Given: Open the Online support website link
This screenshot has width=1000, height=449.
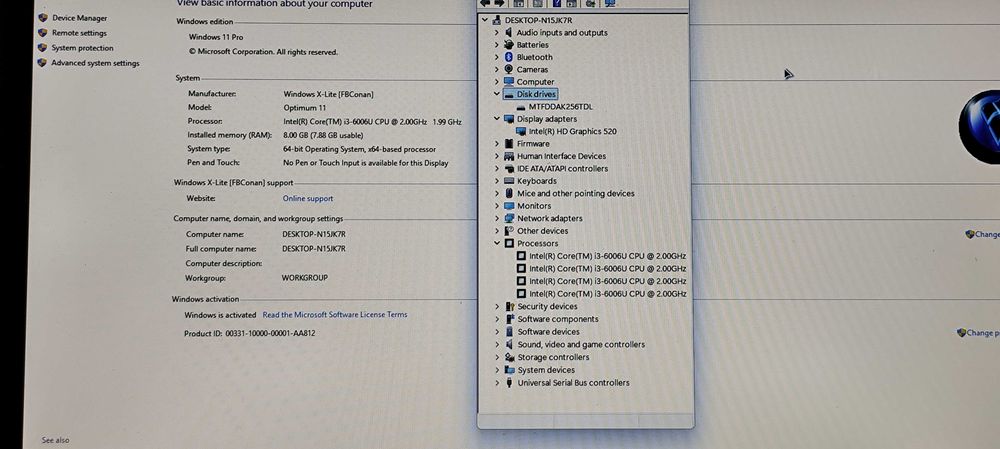Looking at the screenshot, I should [x=308, y=198].
